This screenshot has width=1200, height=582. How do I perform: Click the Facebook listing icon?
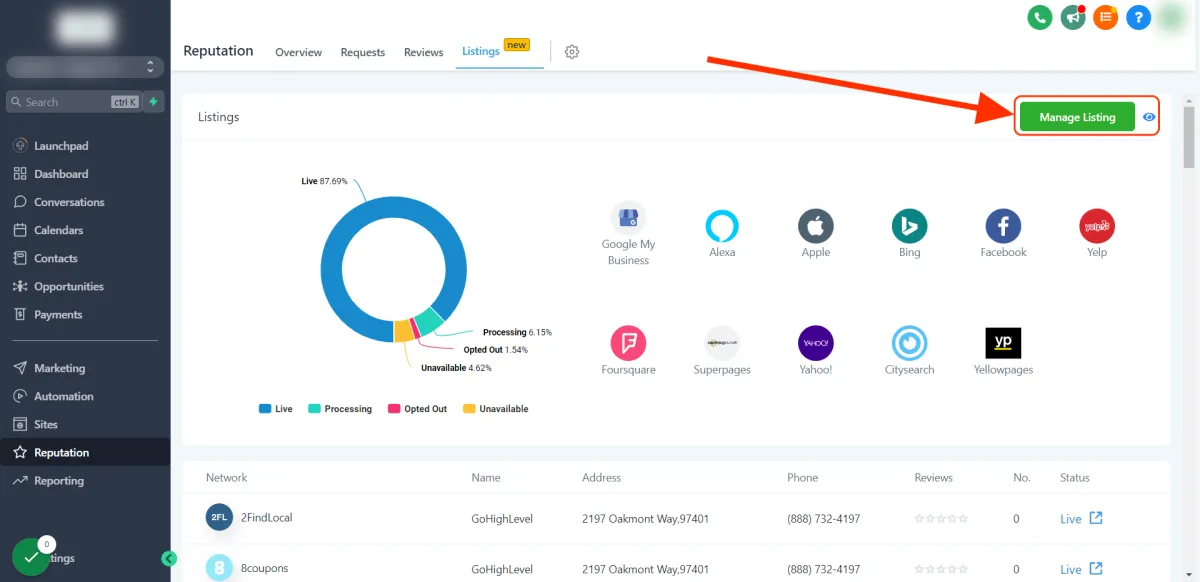1003,226
